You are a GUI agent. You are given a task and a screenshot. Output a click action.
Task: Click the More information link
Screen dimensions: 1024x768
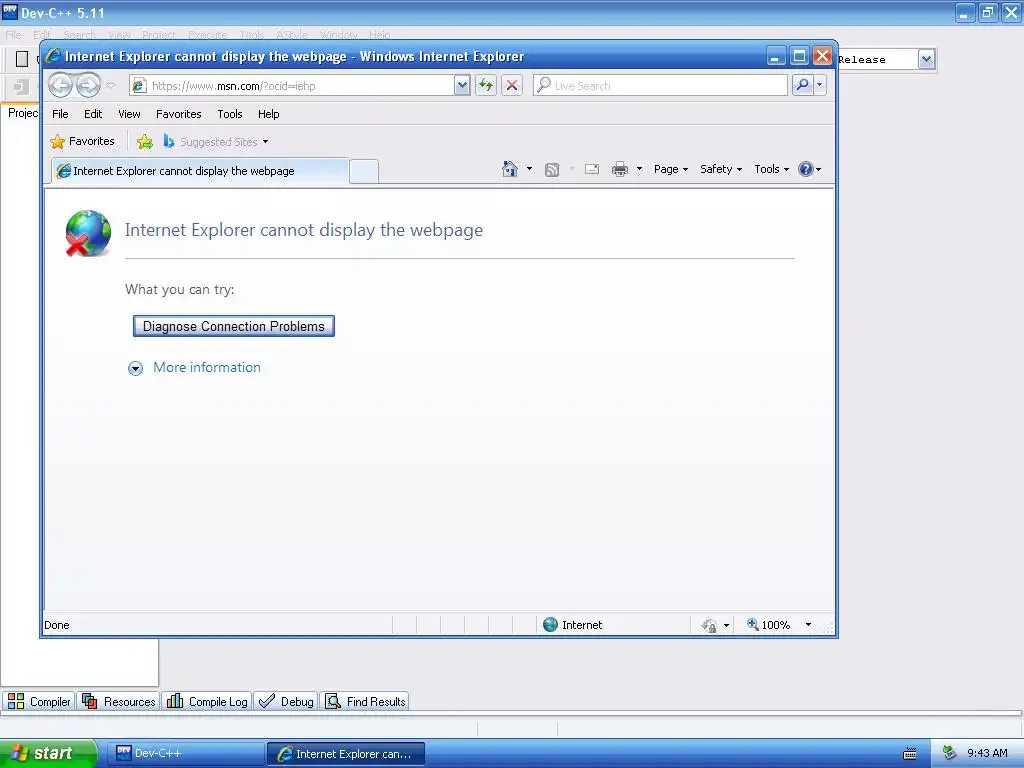tap(207, 367)
